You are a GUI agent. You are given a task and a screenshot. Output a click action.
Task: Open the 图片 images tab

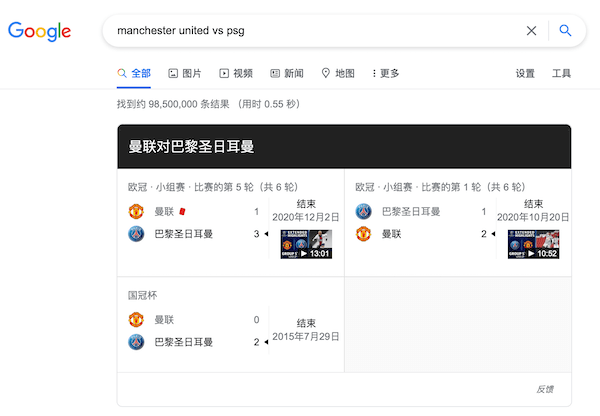tap(185, 73)
